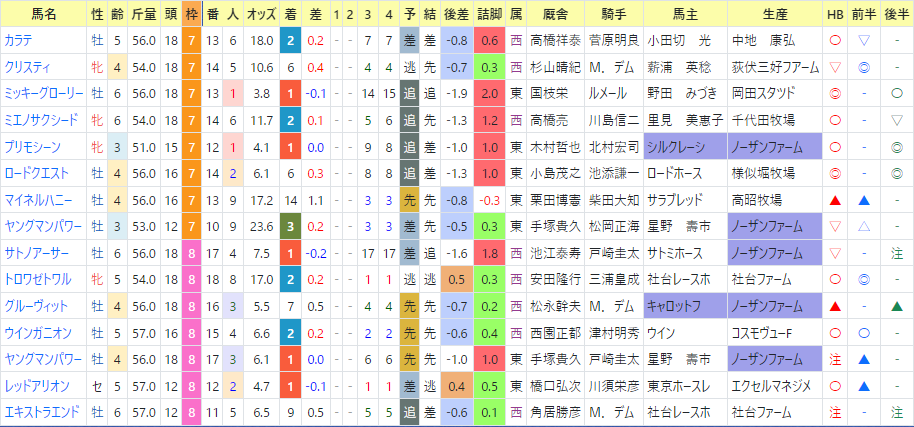Sort table by オッズ header
Image resolution: width=914 pixels, height=427 pixels.
click(261, 14)
